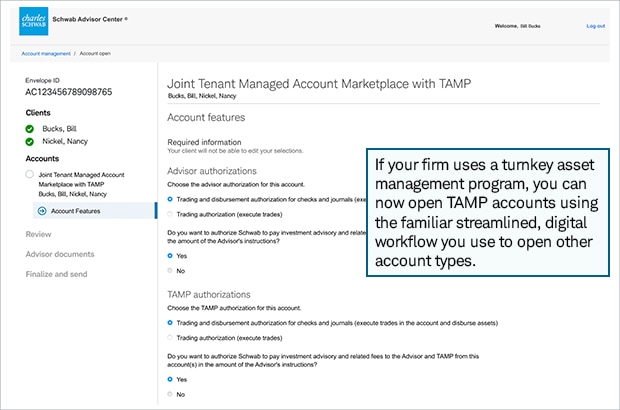Click the empty status circle for Joint Tenant account
Viewport: 620px width, 410px height.
pyautogui.click(x=29, y=174)
